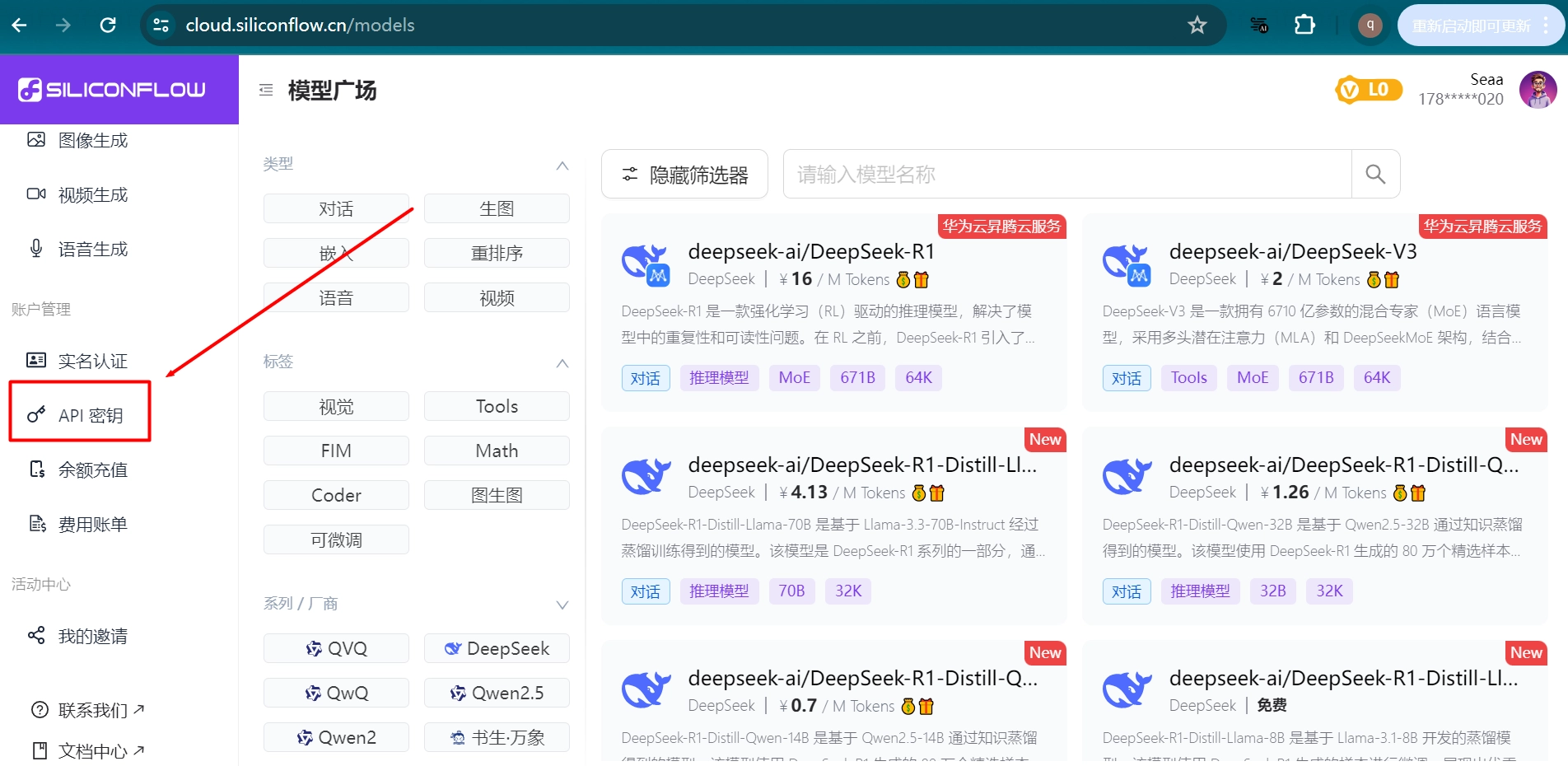
Task: Toggle the 视觉 tag filter
Action: coord(336,406)
